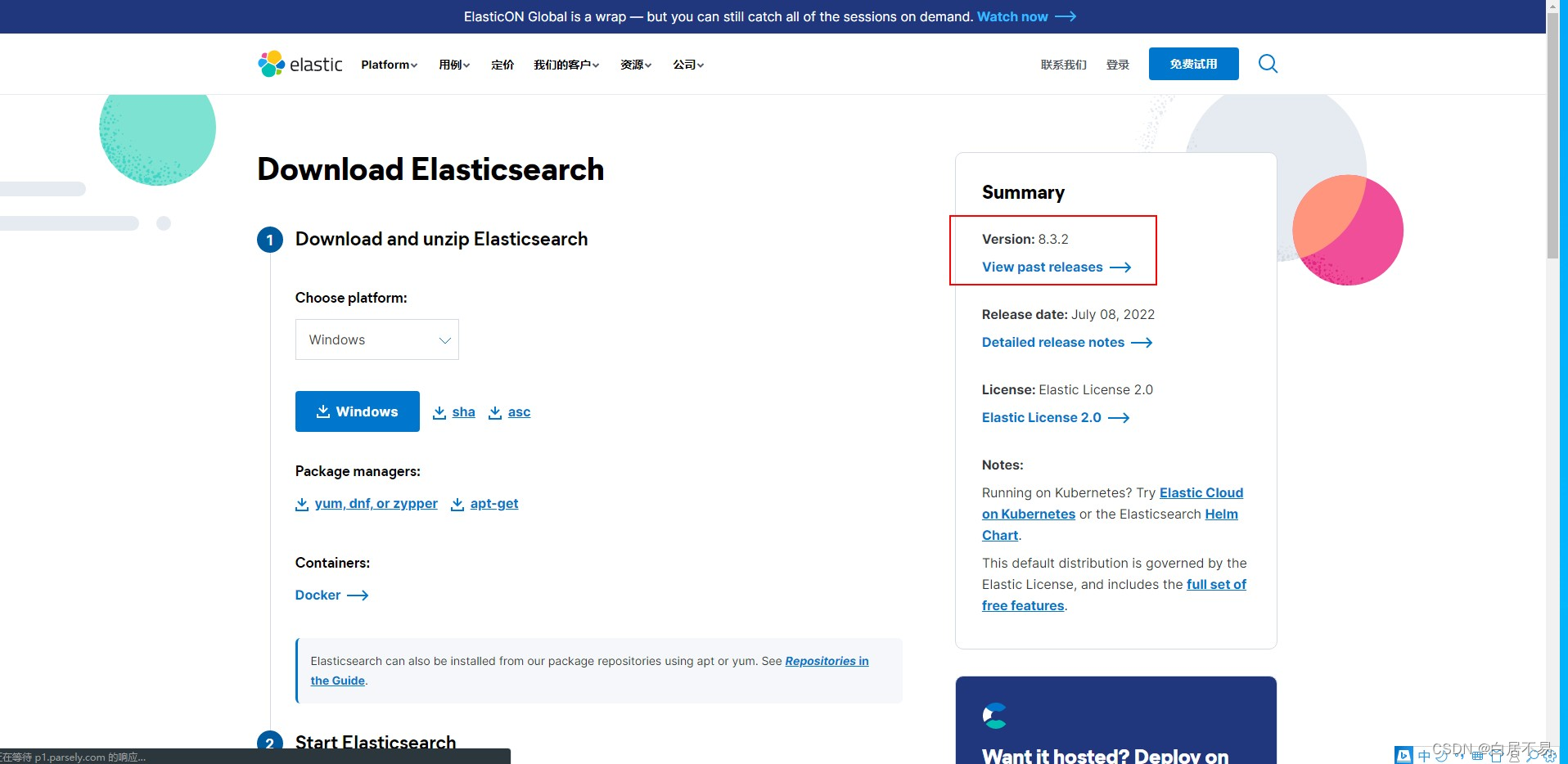1568x764 pixels.
Task: Open the Elastic License 2.0 link
Action: tap(1042, 418)
